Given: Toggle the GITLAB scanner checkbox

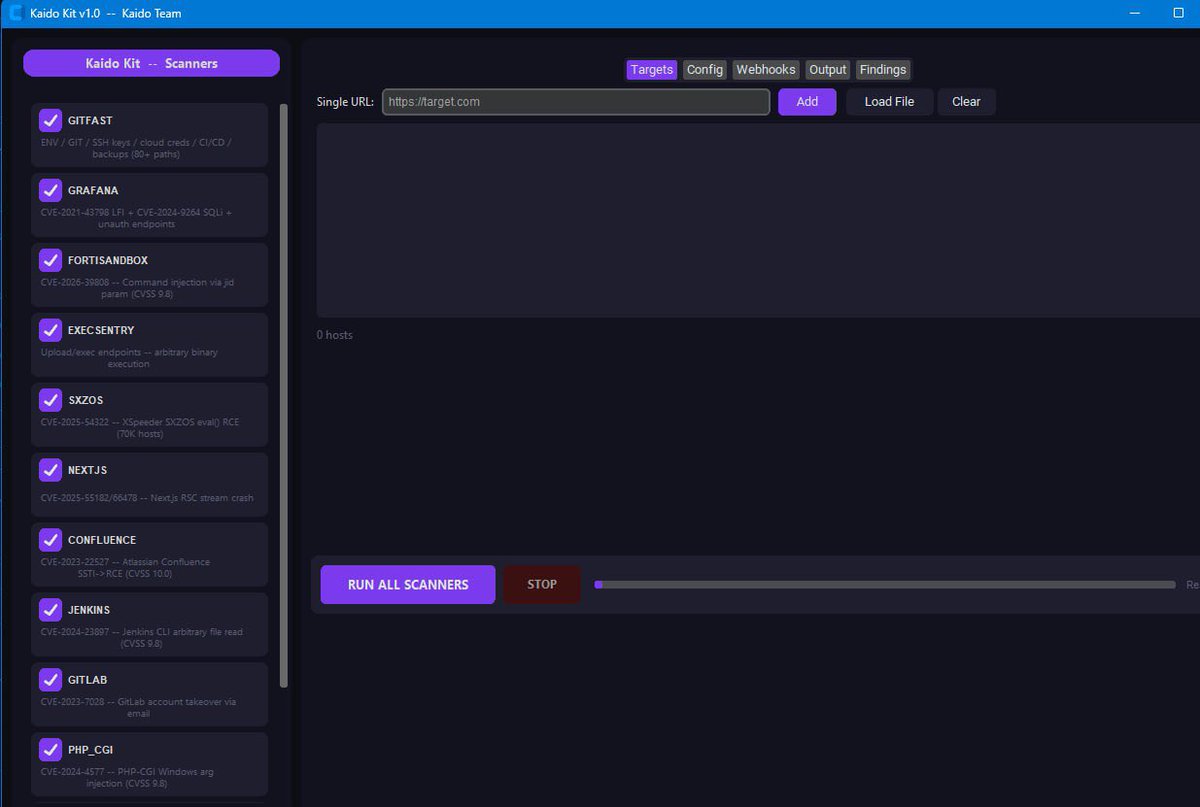Looking at the screenshot, I should (x=50, y=680).
